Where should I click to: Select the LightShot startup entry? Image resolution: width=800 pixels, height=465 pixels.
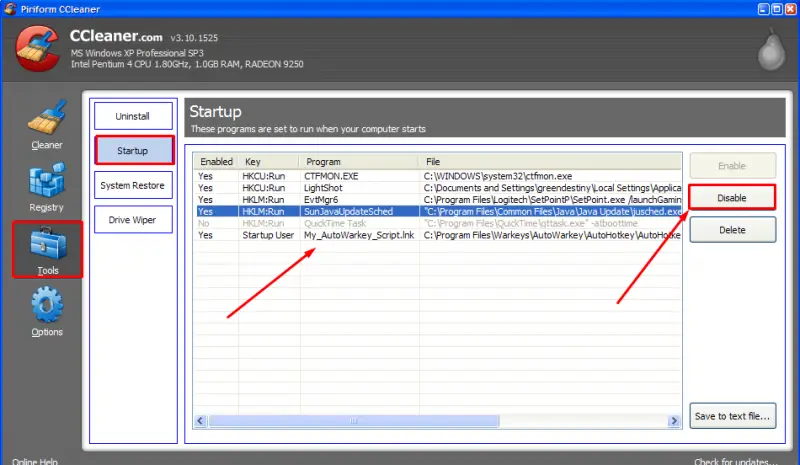tap(439, 188)
